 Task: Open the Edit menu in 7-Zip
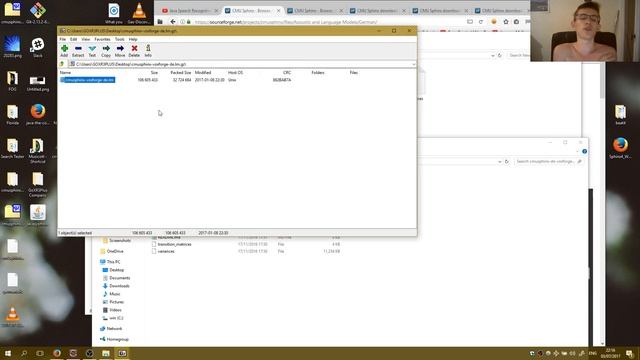pos(73,39)
